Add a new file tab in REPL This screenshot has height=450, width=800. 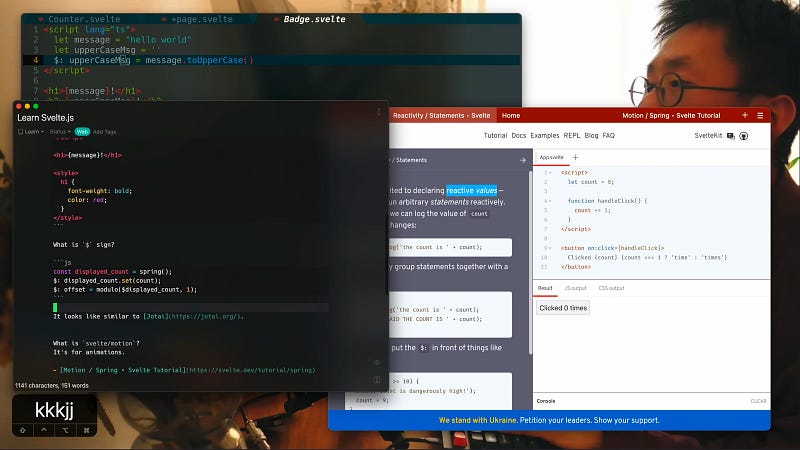pos(576,158)
